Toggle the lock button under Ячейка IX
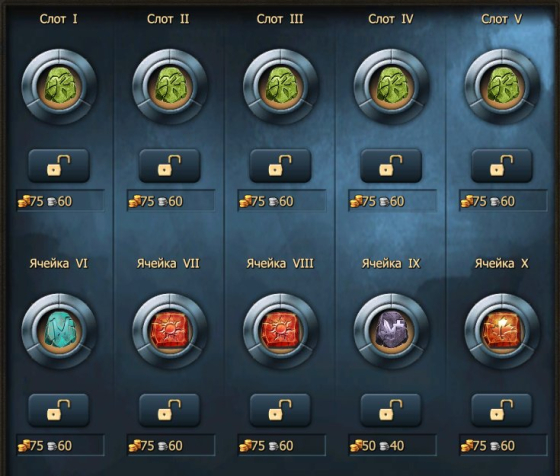The width and height of the screenshot is (560, 476). [391, 410]
